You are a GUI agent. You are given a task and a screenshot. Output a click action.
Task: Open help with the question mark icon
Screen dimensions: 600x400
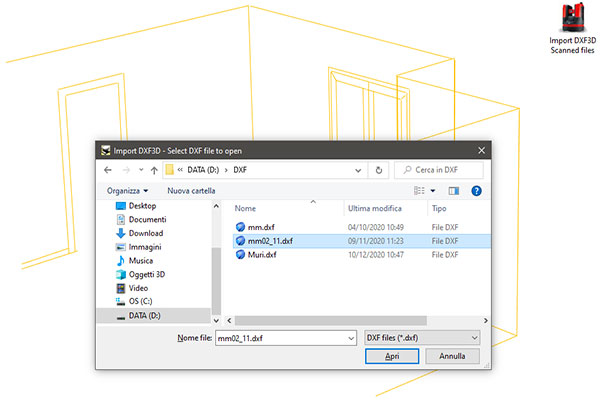pyautogui.click(x=476, y=191)
